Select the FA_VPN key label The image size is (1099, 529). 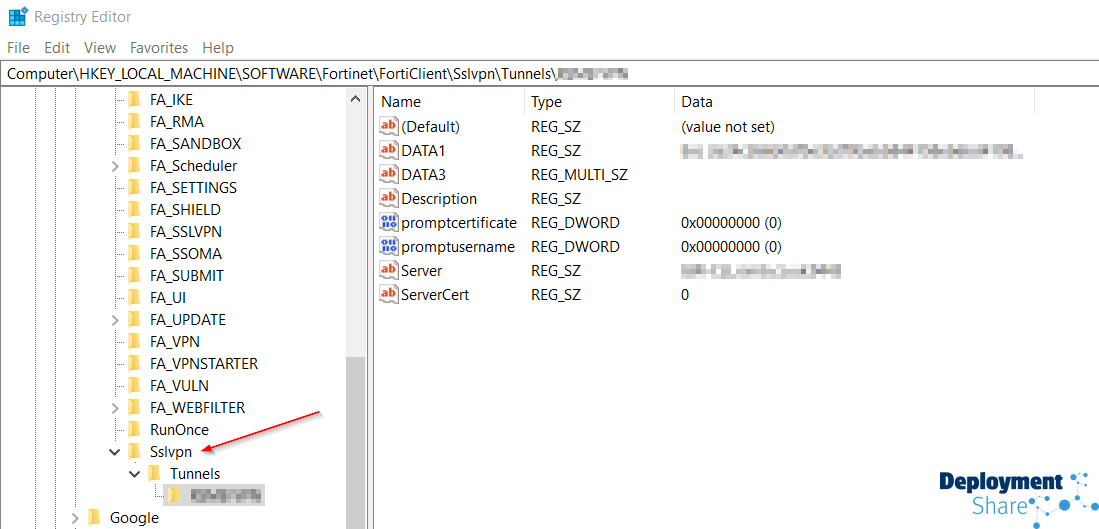click(x=175, y=341)
